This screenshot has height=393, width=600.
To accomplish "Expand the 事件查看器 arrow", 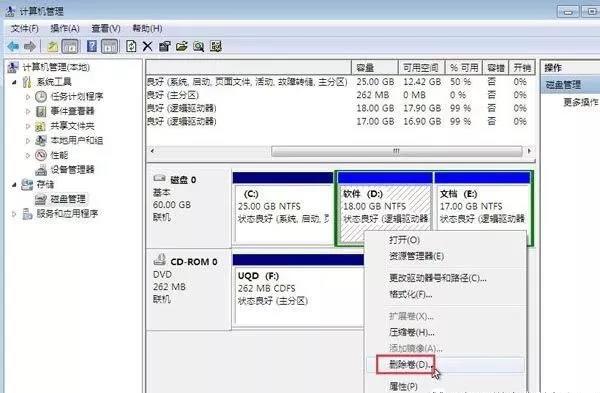I will [x=28, y=111].
